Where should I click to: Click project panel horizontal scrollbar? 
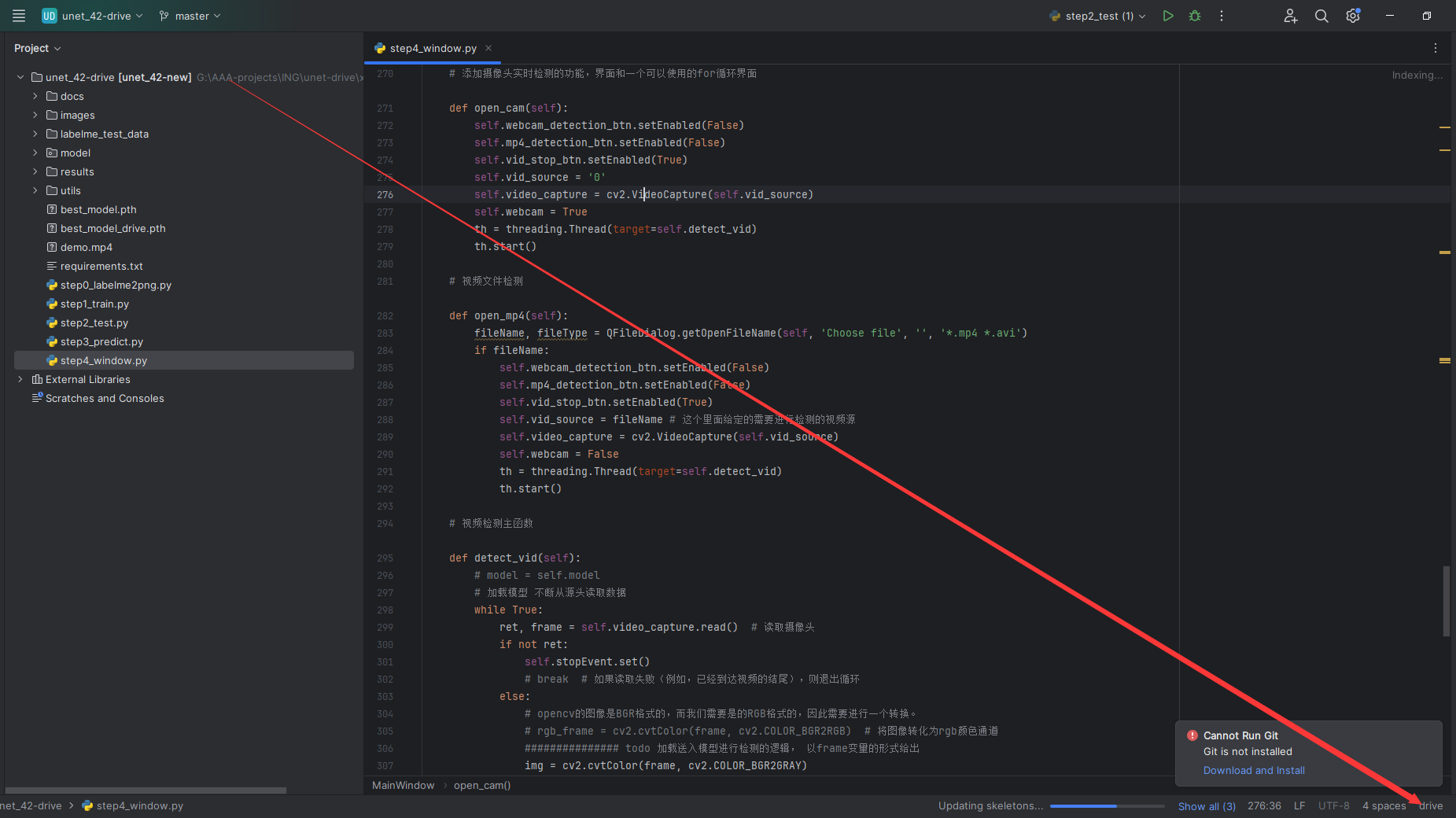pos(146,790)
